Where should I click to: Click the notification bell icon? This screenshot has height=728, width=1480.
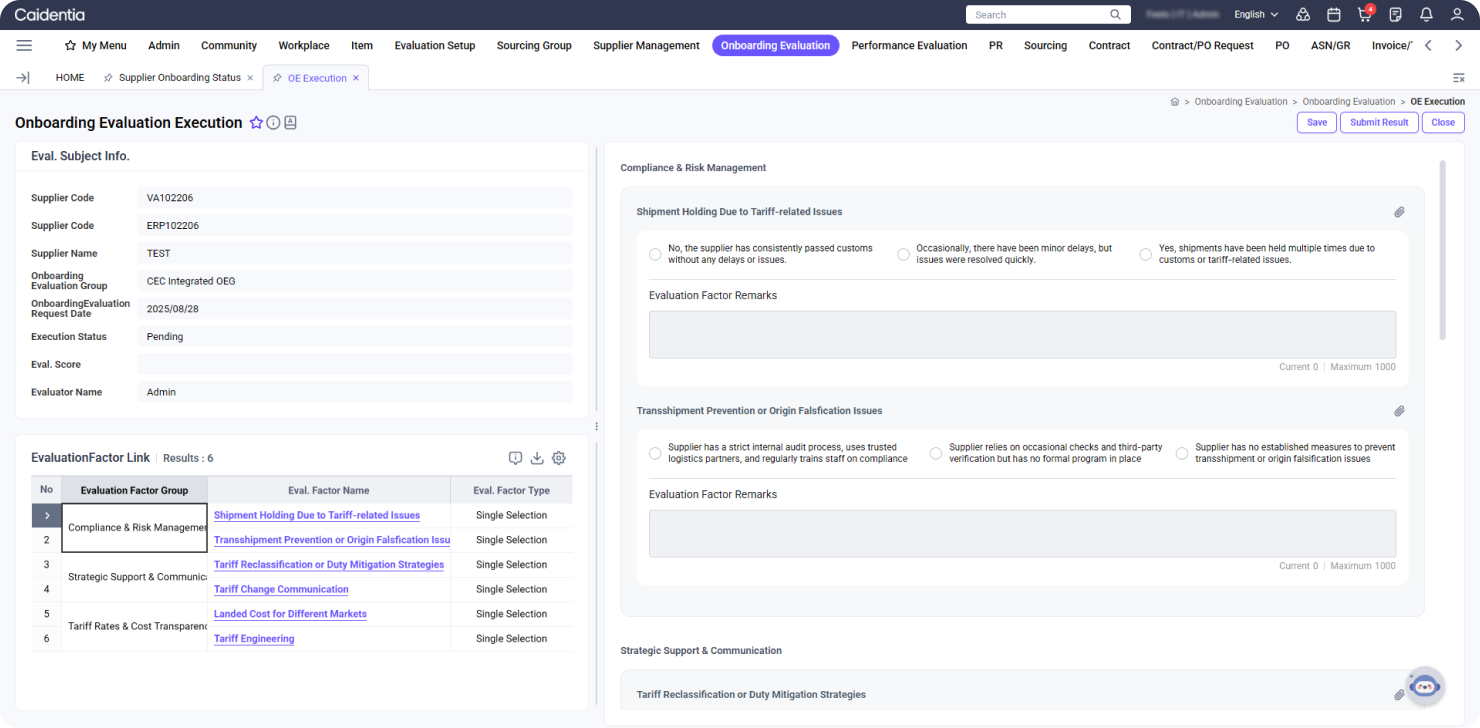coord(1426,15)
